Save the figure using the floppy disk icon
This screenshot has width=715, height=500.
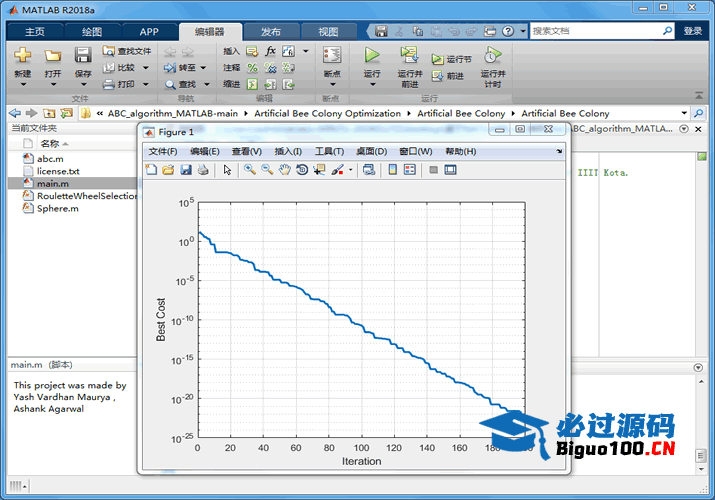pos(186,170)
